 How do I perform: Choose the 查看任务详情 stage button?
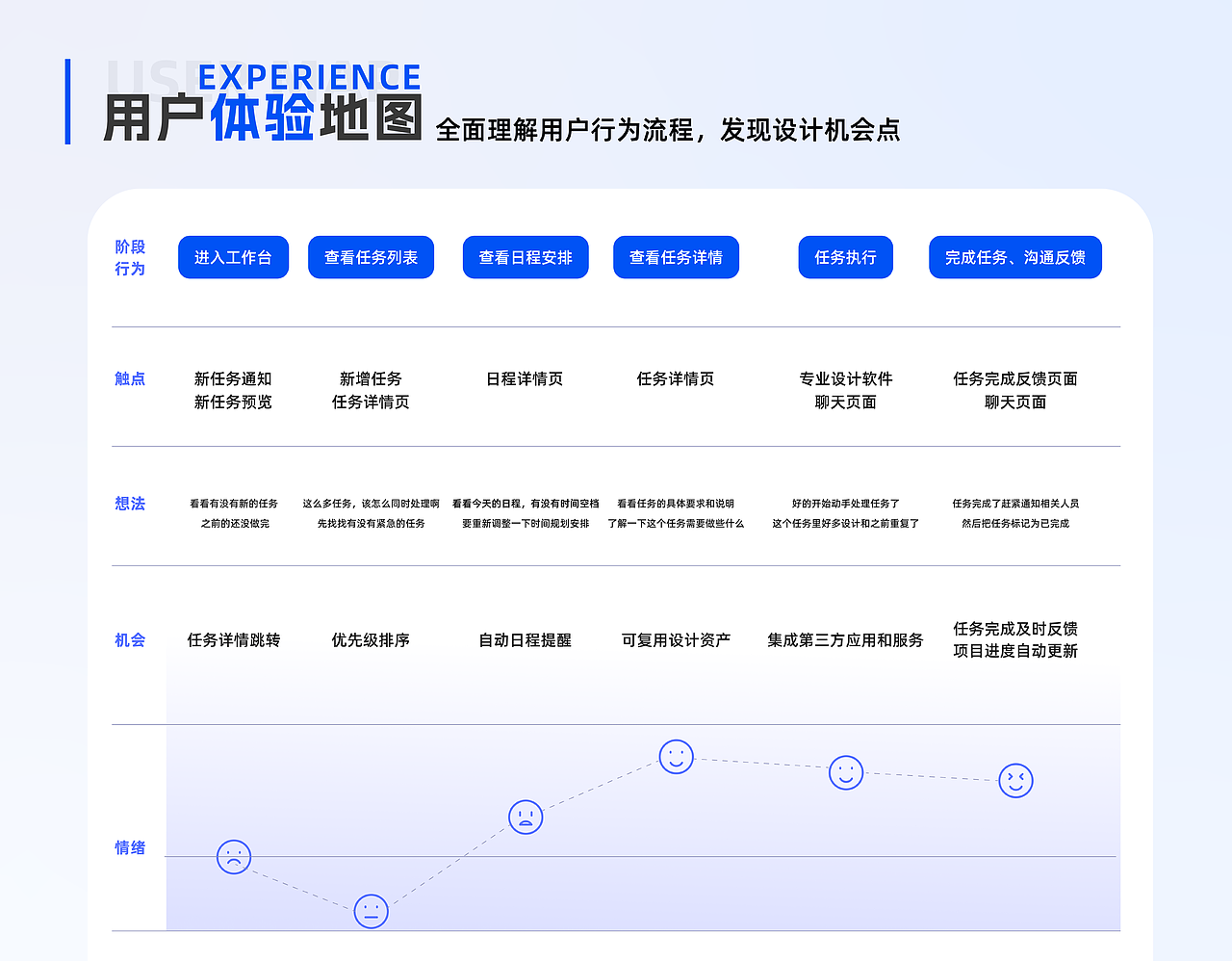tap(676, 257)
